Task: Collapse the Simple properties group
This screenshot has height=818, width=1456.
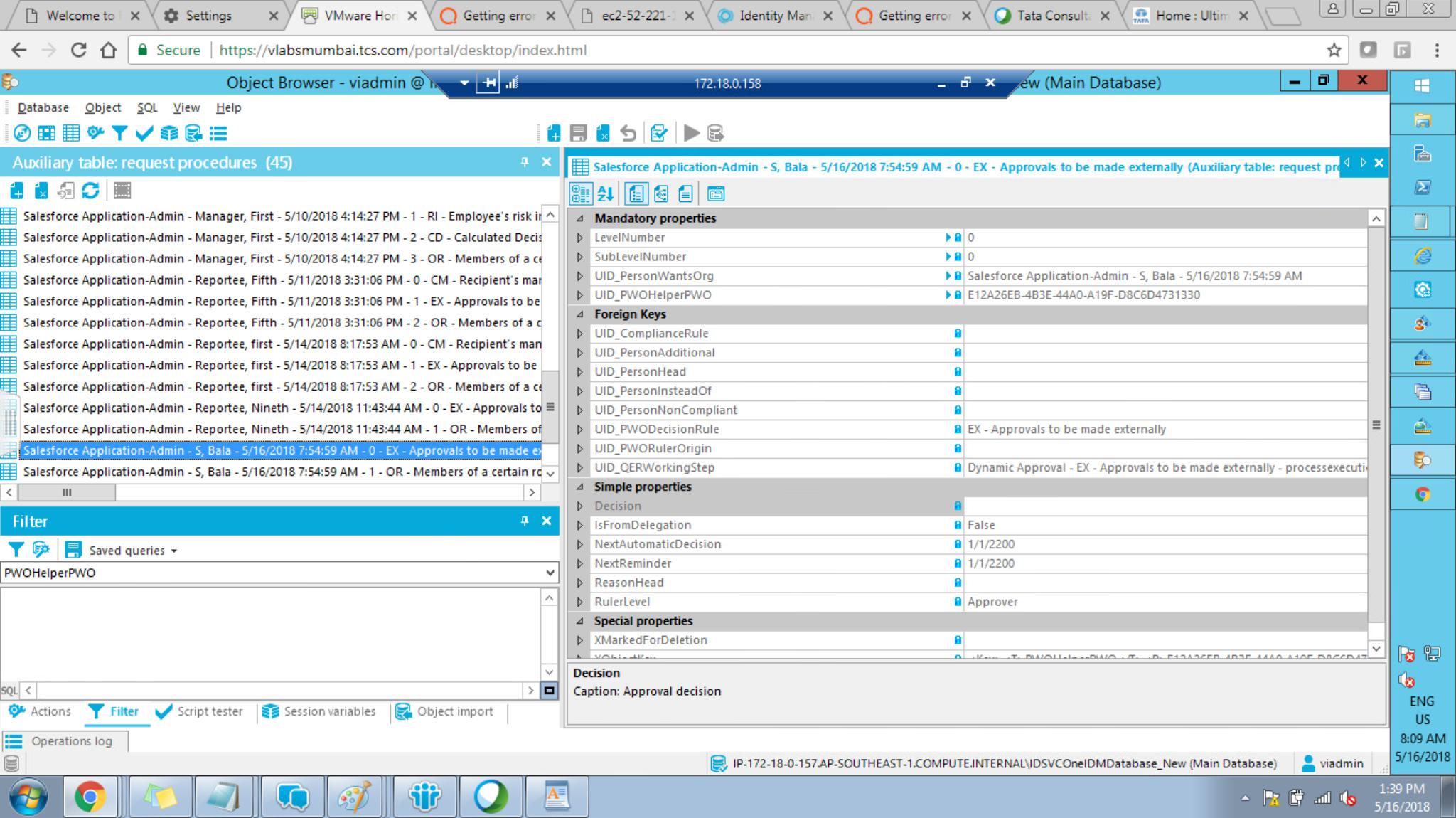Action: [x=579, y=487]
